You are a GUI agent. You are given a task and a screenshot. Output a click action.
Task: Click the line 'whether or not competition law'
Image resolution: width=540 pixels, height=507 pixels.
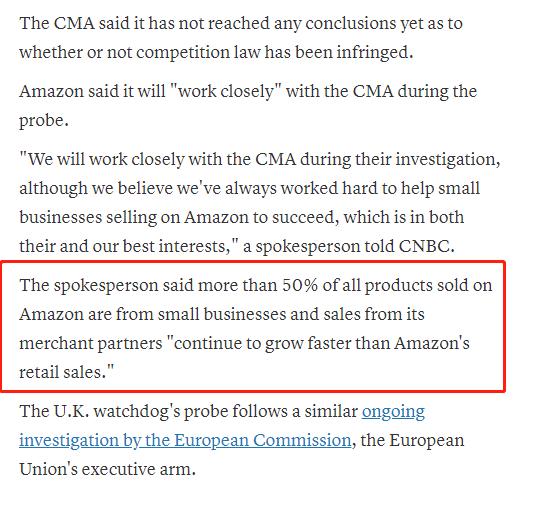[x=216, y=52]
